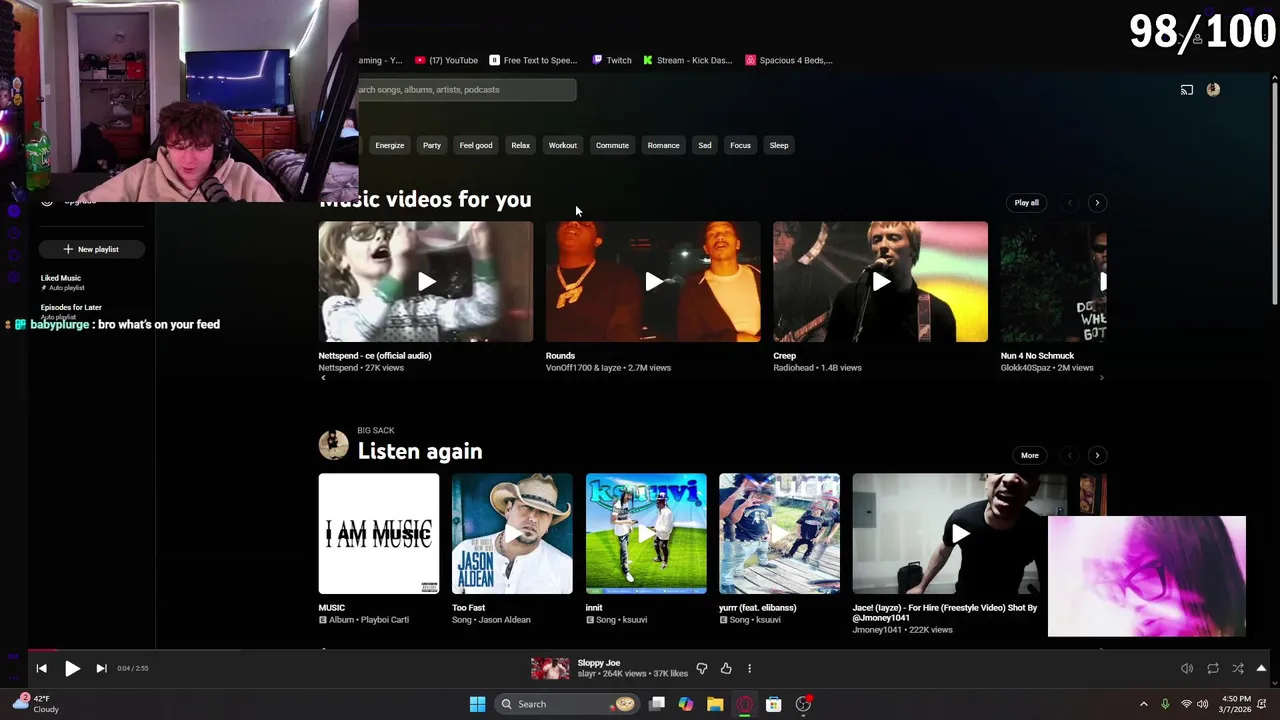The width and height of the screenshot is (1280, 720).
Task: Click the Radiohead artist link
Action: (x=795, y=368)
